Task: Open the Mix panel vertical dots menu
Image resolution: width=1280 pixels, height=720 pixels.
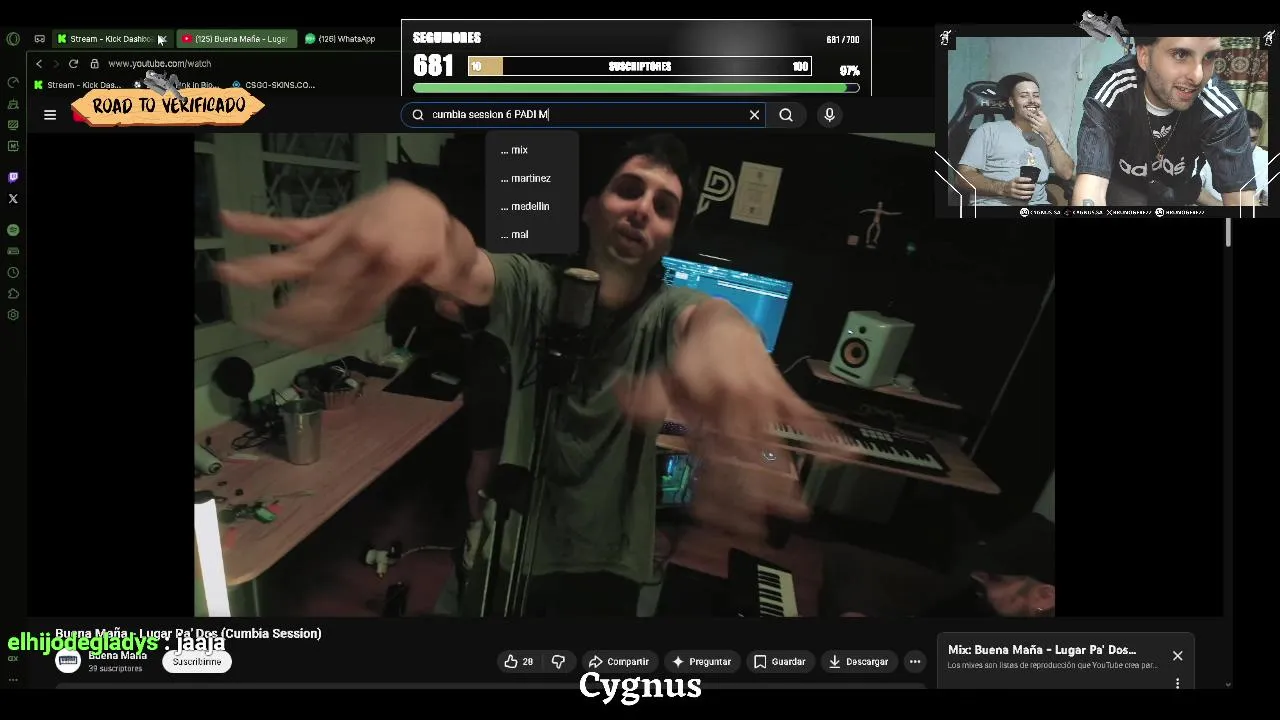Action: coord(1177,683)
